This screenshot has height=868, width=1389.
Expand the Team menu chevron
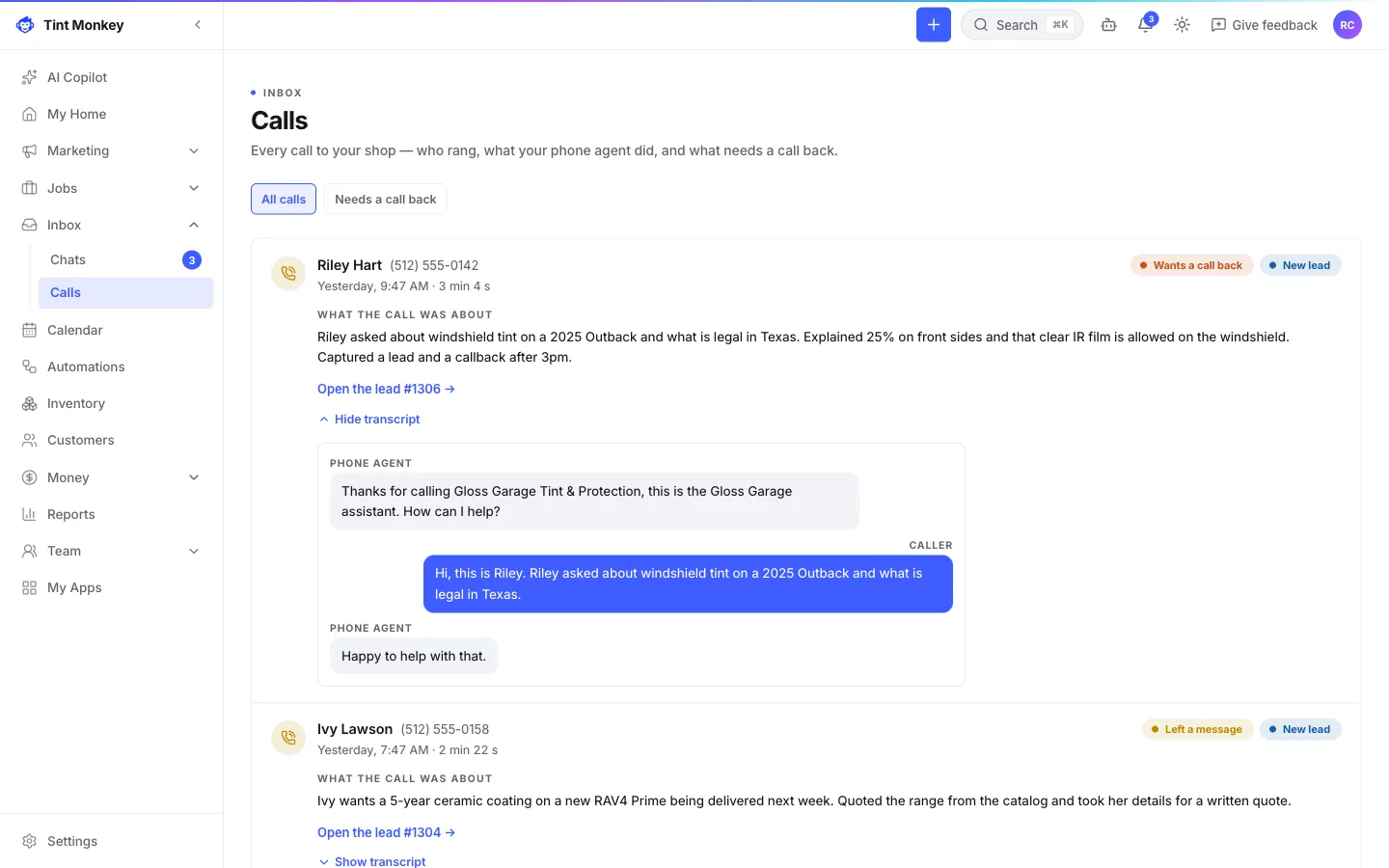coord(194,551)
